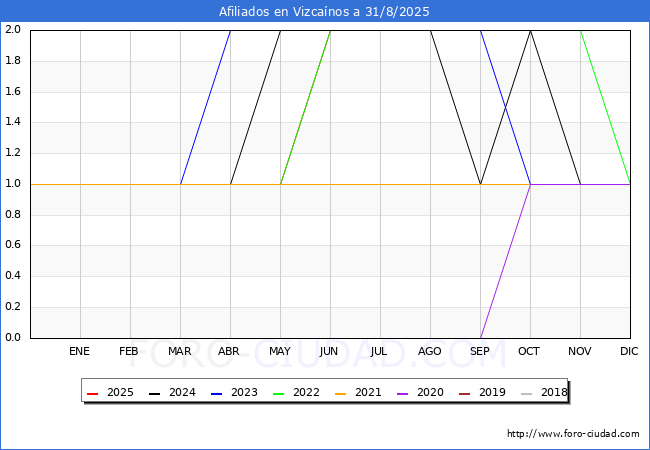Click the JUL month axis label
The image size is (650, 450).
pos(379,351)
